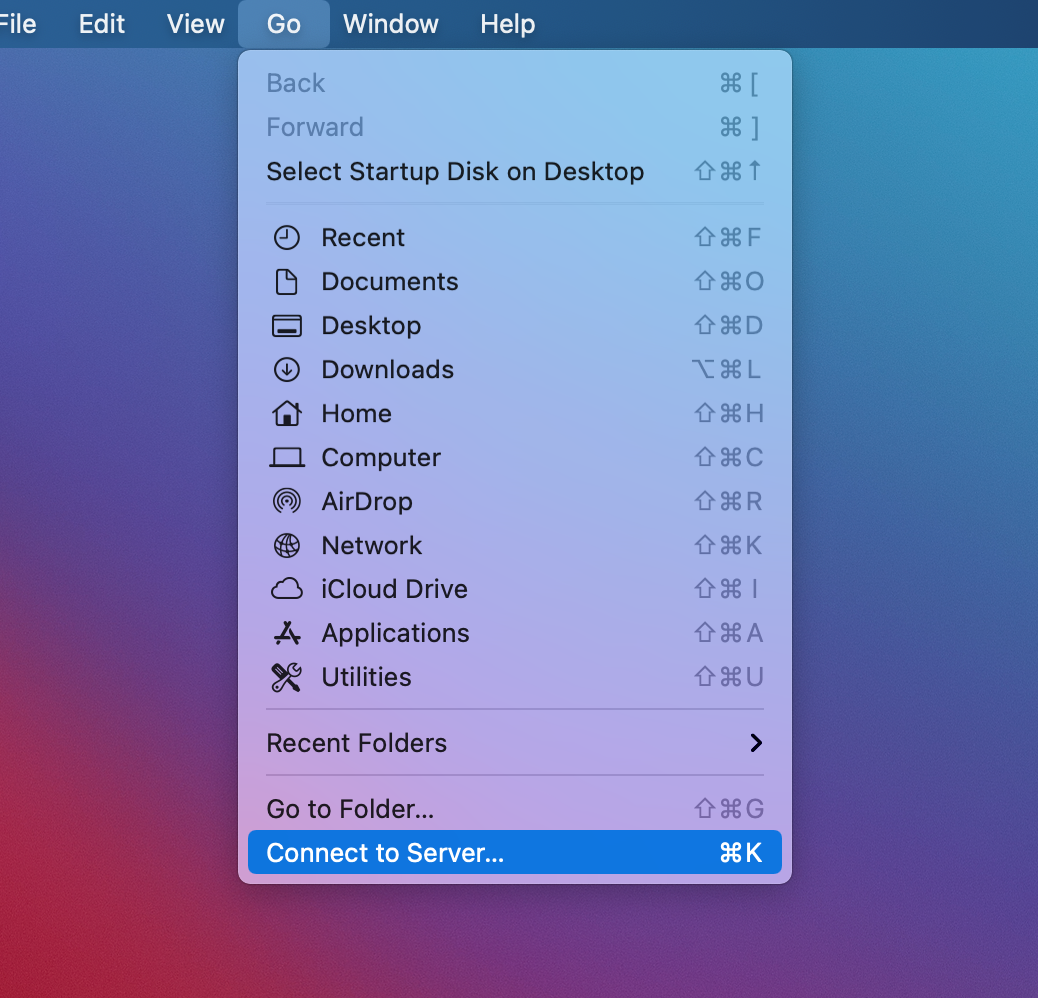Open the Window menu

click(x=391, y=24)
